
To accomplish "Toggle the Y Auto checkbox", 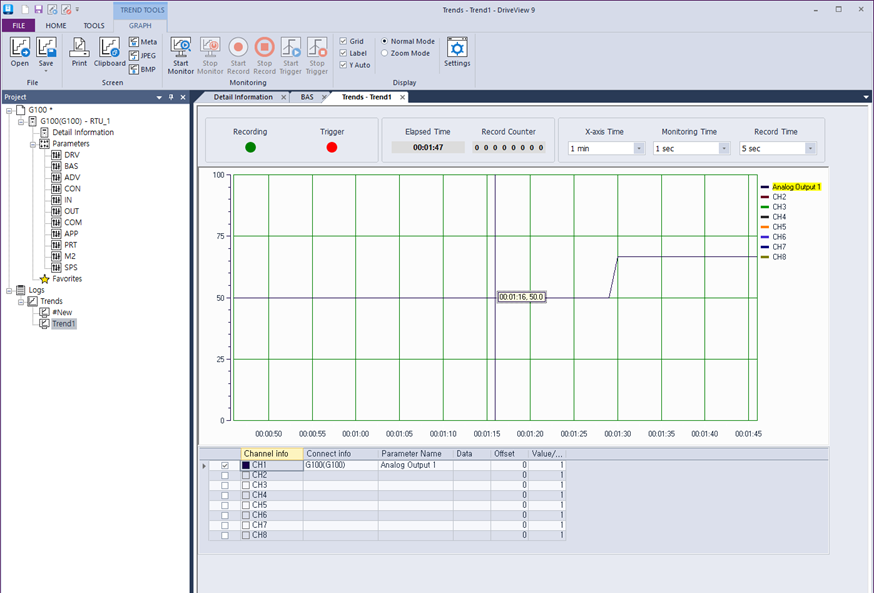I will [x=343, y=65].
